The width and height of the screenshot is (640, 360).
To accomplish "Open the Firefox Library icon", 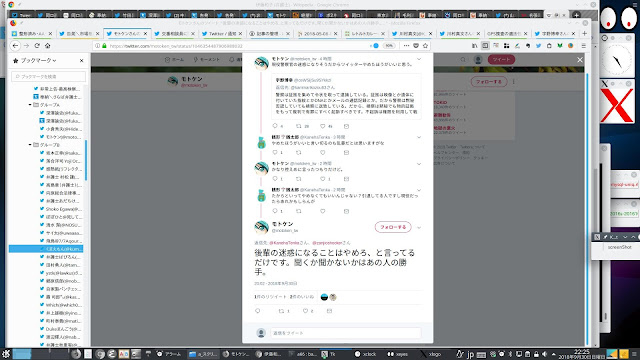I will click(474, 46).
